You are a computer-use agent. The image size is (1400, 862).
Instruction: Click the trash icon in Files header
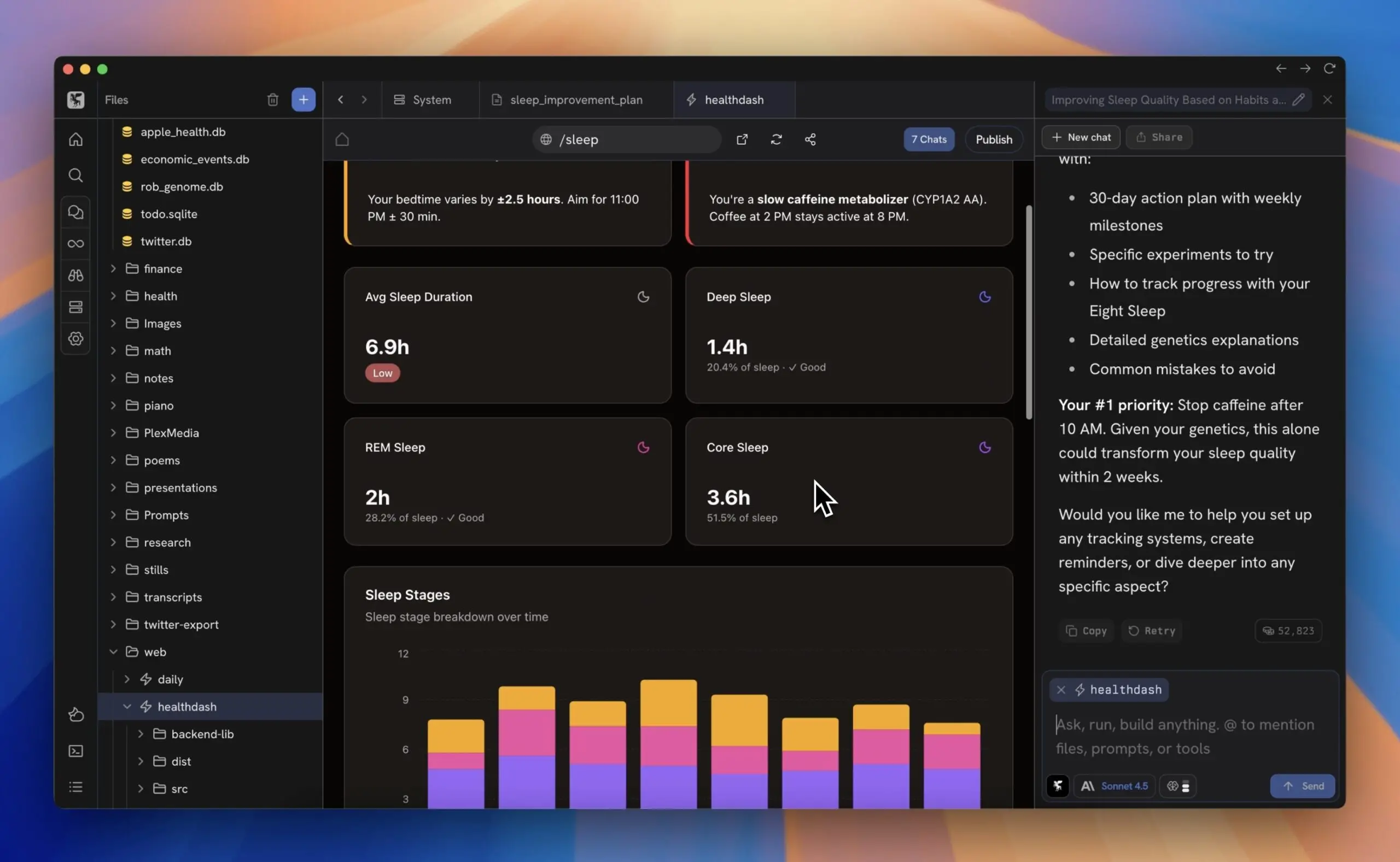click(272, 100)
